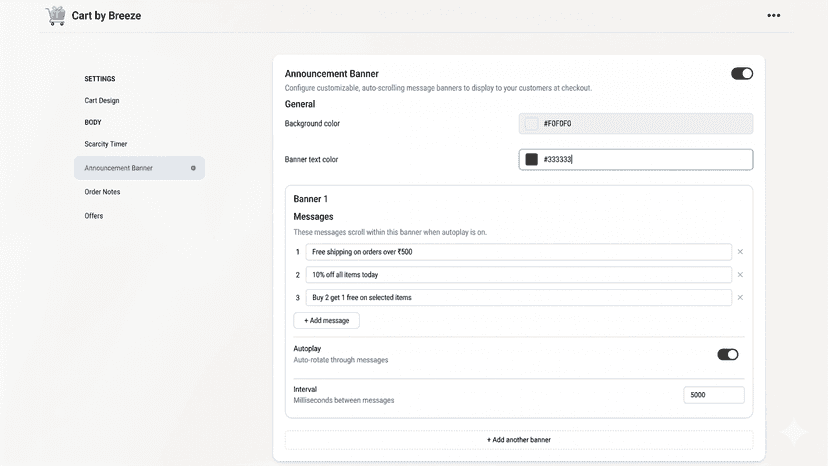Click the Cart by Breeze shopping cart logo
Image resolution: width=828 pixels, height=466 pixels.
pos(55,15)
